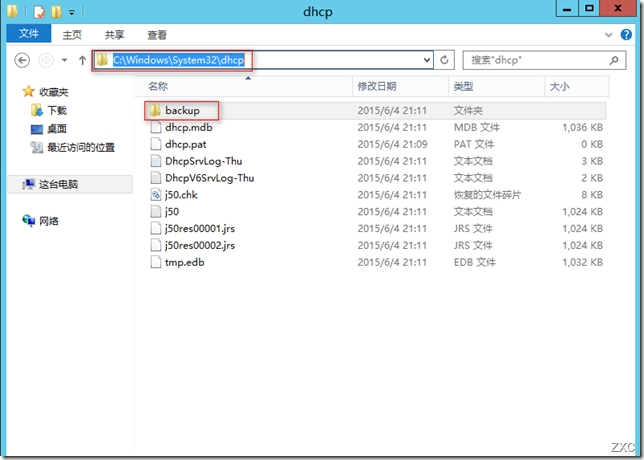Select 网络 in the navigation pane

(x=49, y=221)
